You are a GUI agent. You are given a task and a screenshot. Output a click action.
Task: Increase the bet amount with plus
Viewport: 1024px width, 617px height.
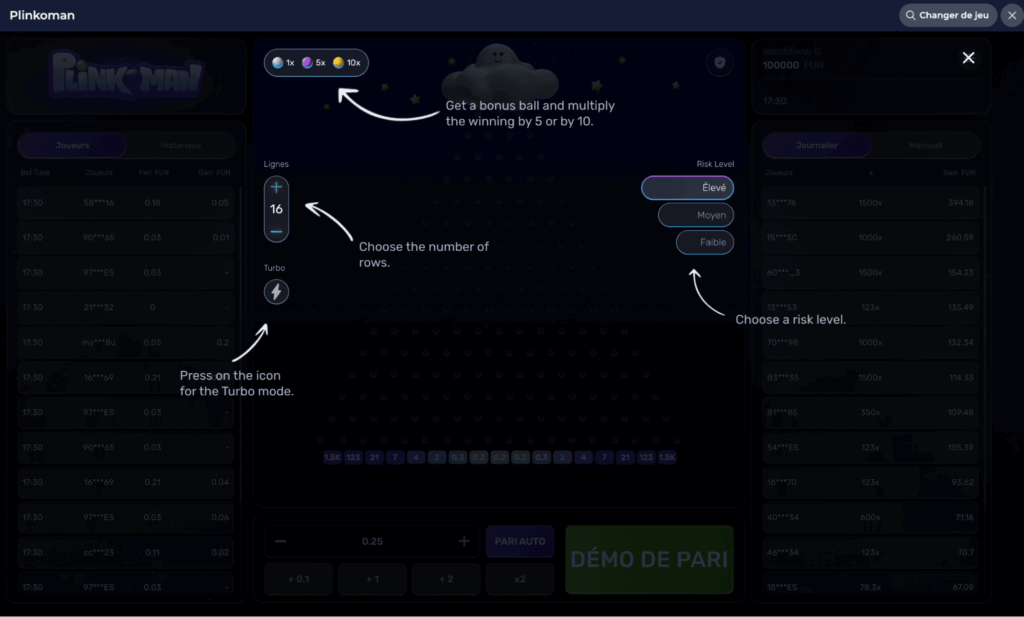click(464, 541)
